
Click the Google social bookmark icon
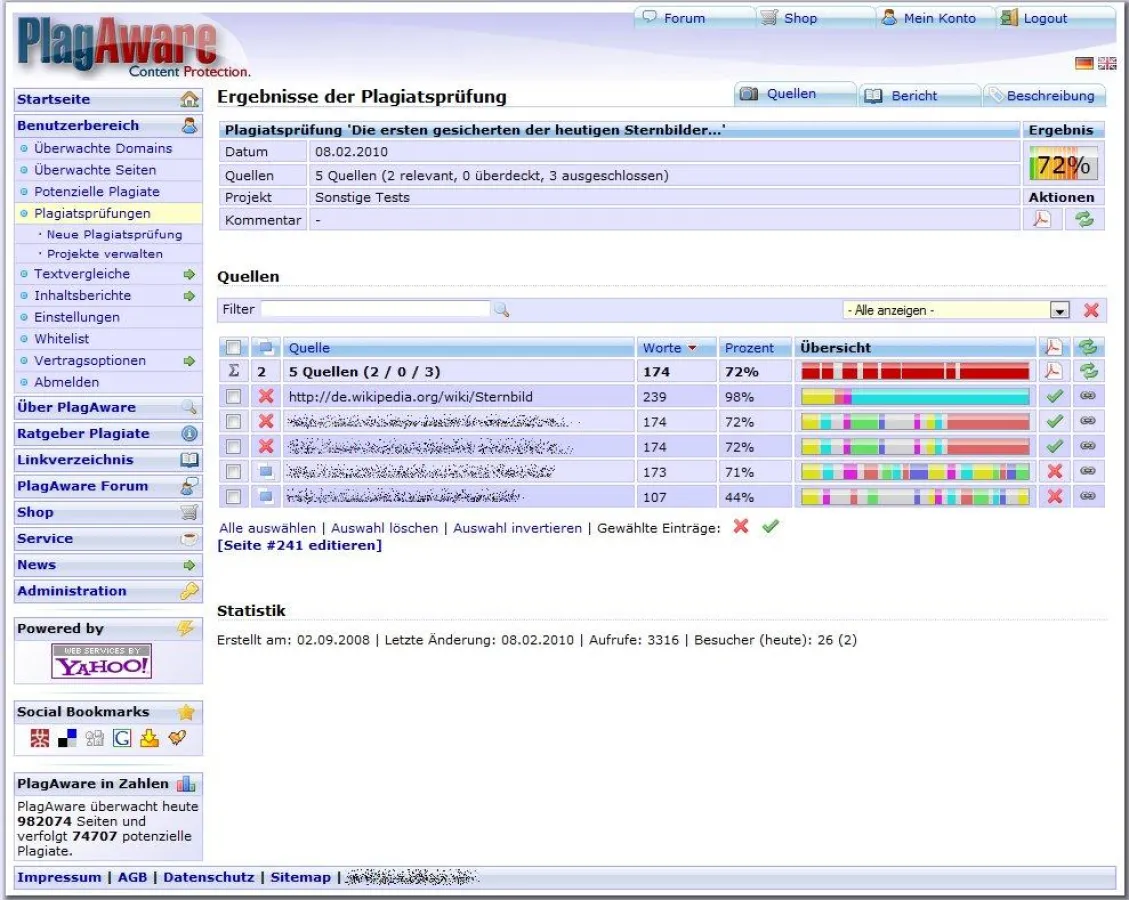point(122,738)
